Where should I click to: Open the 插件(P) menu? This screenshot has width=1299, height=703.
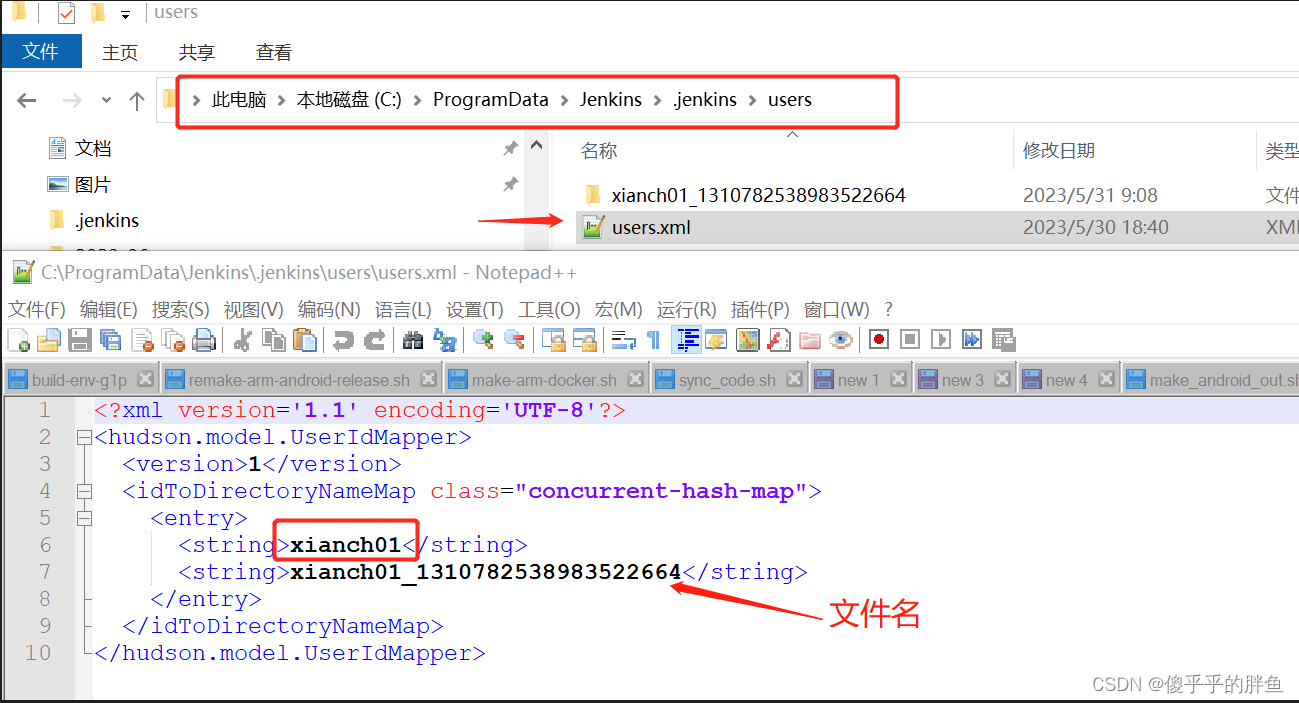760,309
